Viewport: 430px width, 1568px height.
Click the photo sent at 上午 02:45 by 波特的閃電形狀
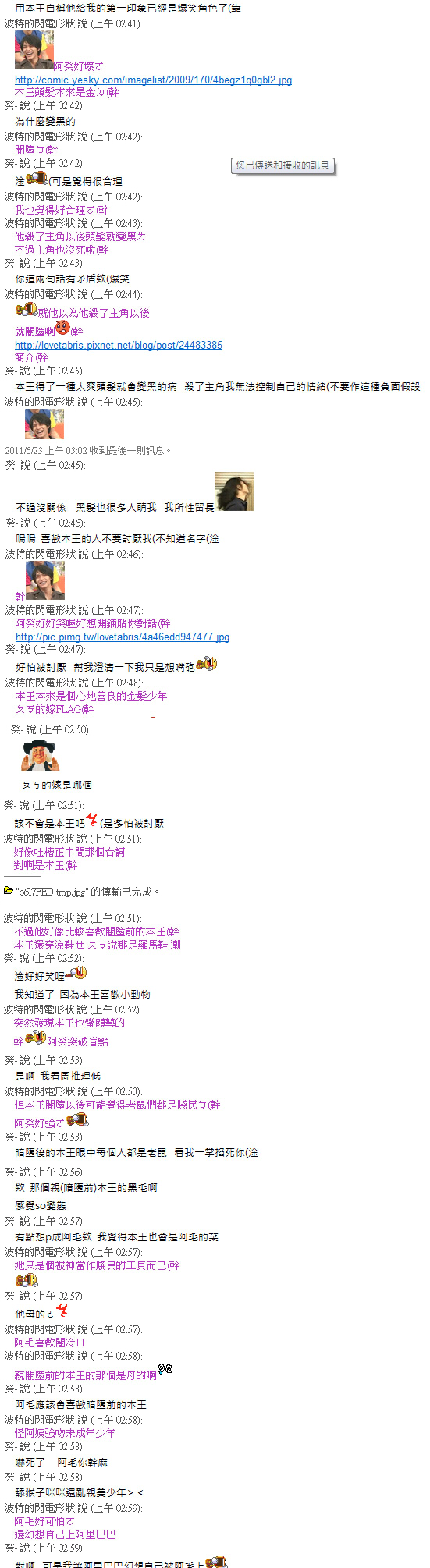pyautogui.click(x=44, y=424)
